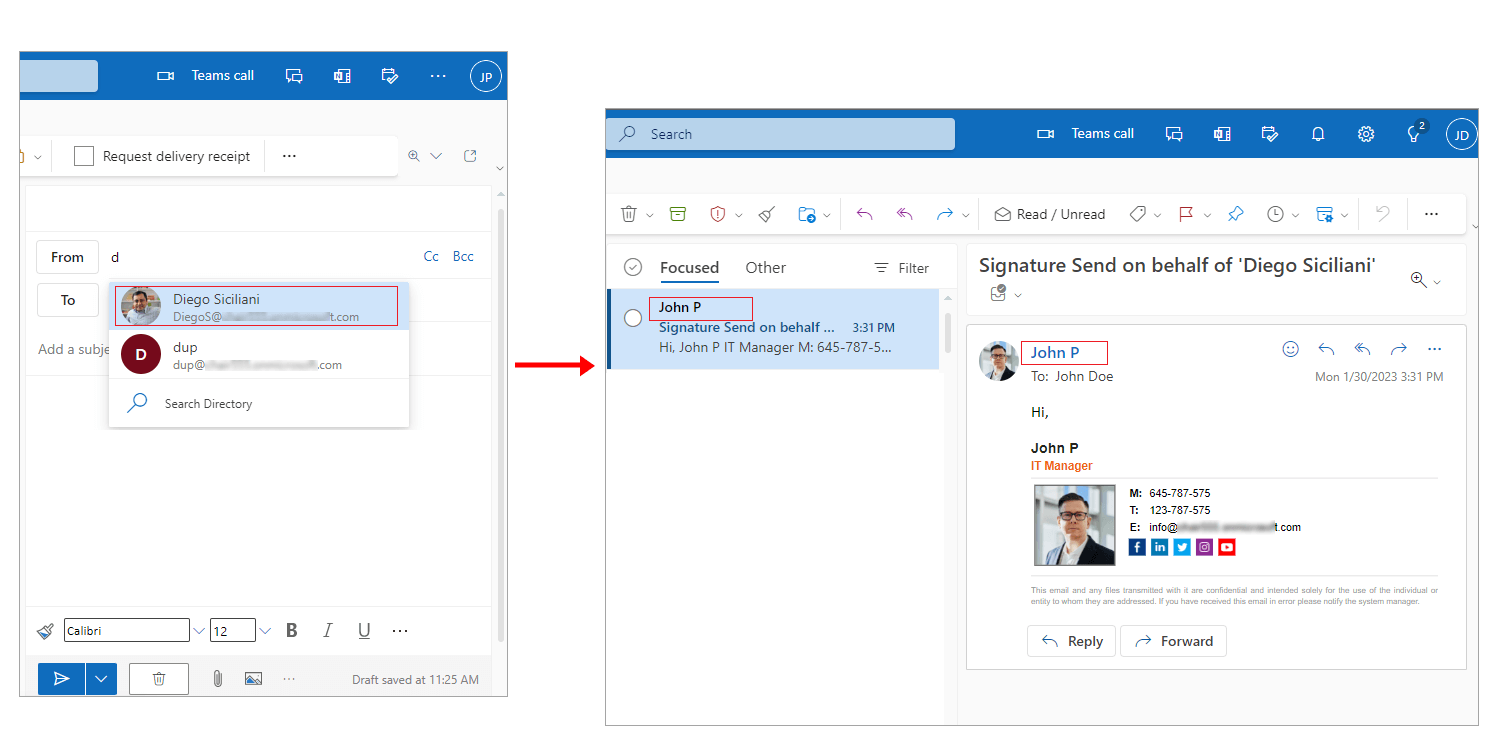Image resolution: width=1498 pixels, height=750 pixels.
Task: Add Bcc recipients via the Bcc link
Action: 463,256
